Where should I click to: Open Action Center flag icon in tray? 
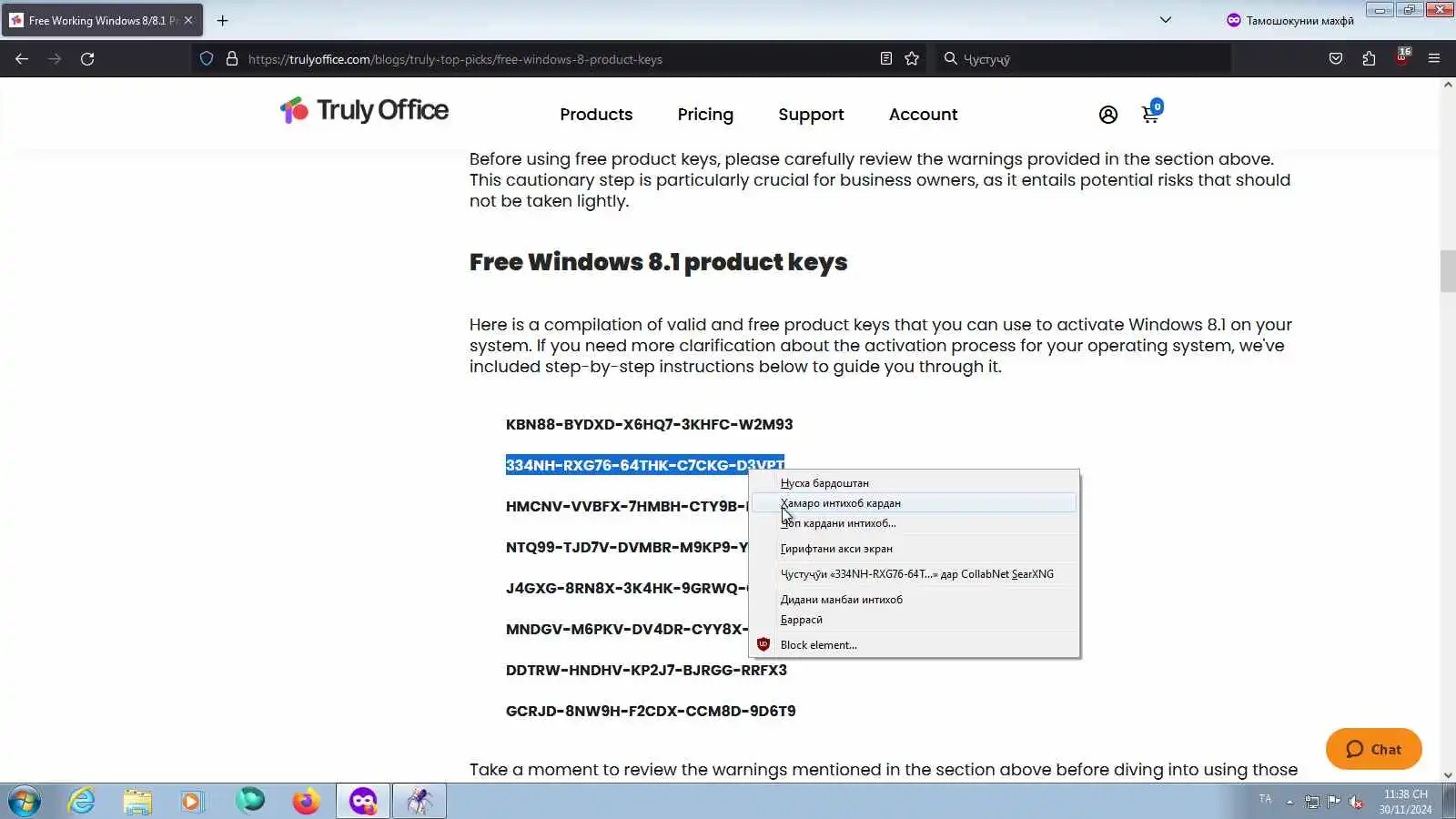[1333, 802]
